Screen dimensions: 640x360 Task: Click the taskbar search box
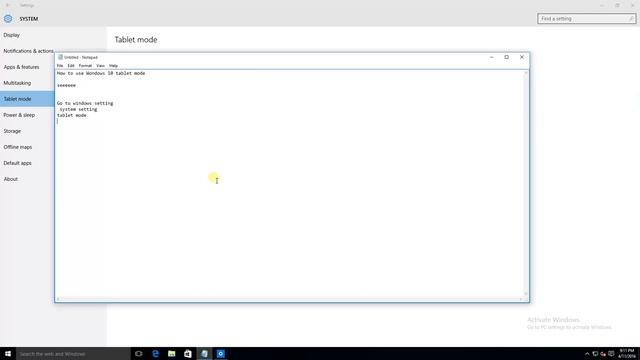point(73,353)
